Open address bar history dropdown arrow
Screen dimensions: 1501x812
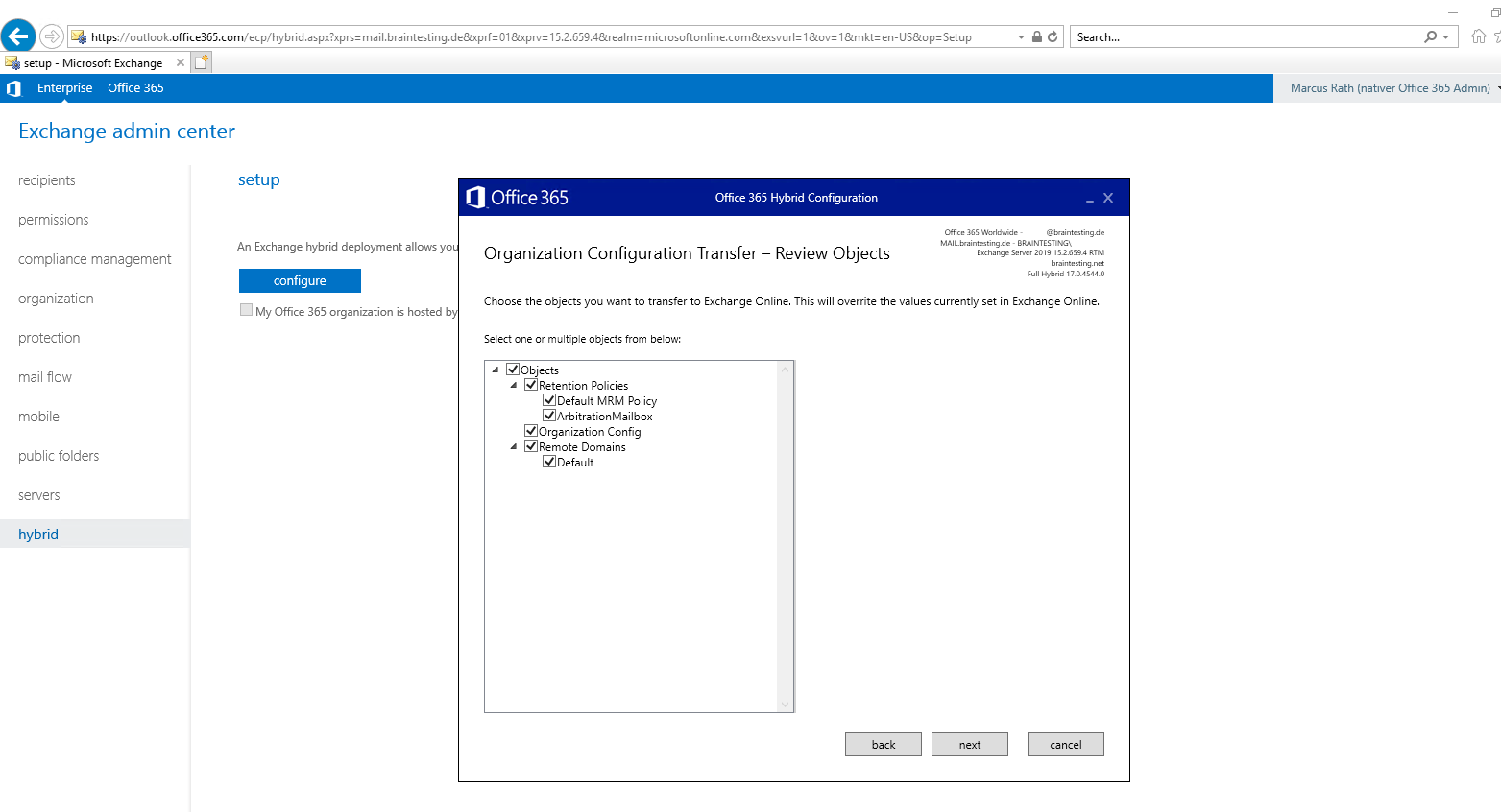pyautogui.click(x=1021, y=37)
